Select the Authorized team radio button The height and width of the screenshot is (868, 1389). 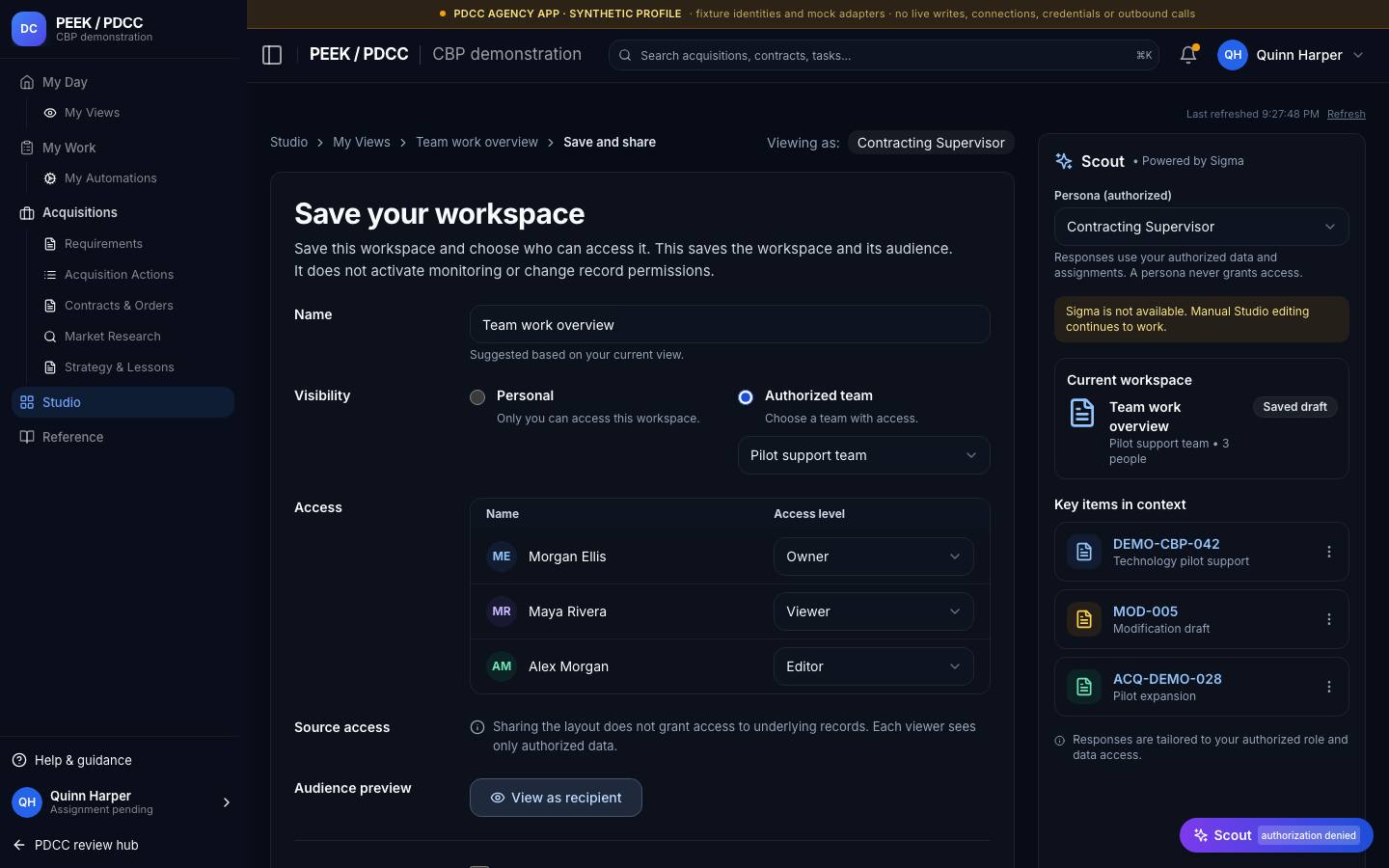746,397
